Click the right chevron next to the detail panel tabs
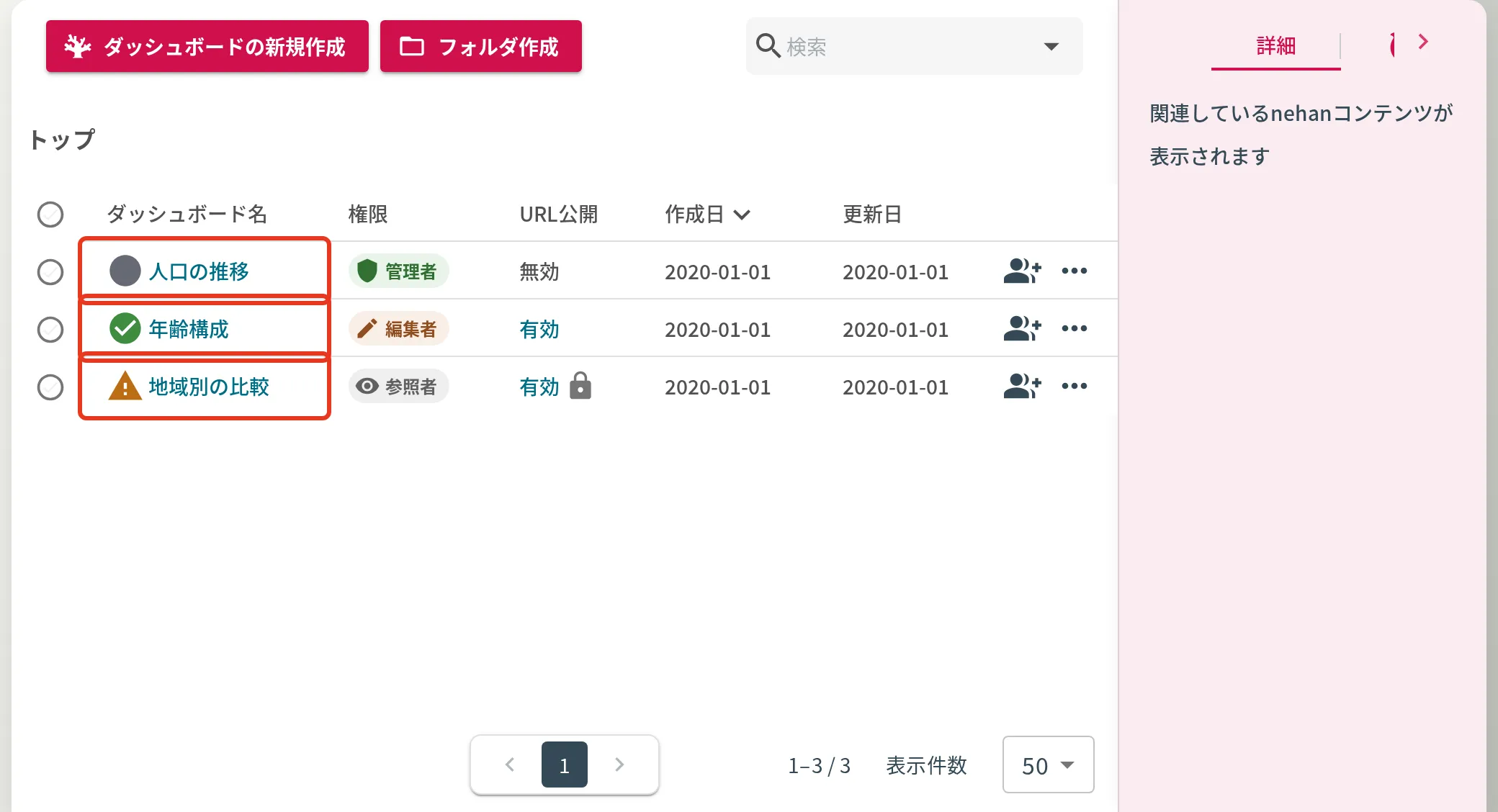This screenshot has width=1498, height=812. point(1422,42)
